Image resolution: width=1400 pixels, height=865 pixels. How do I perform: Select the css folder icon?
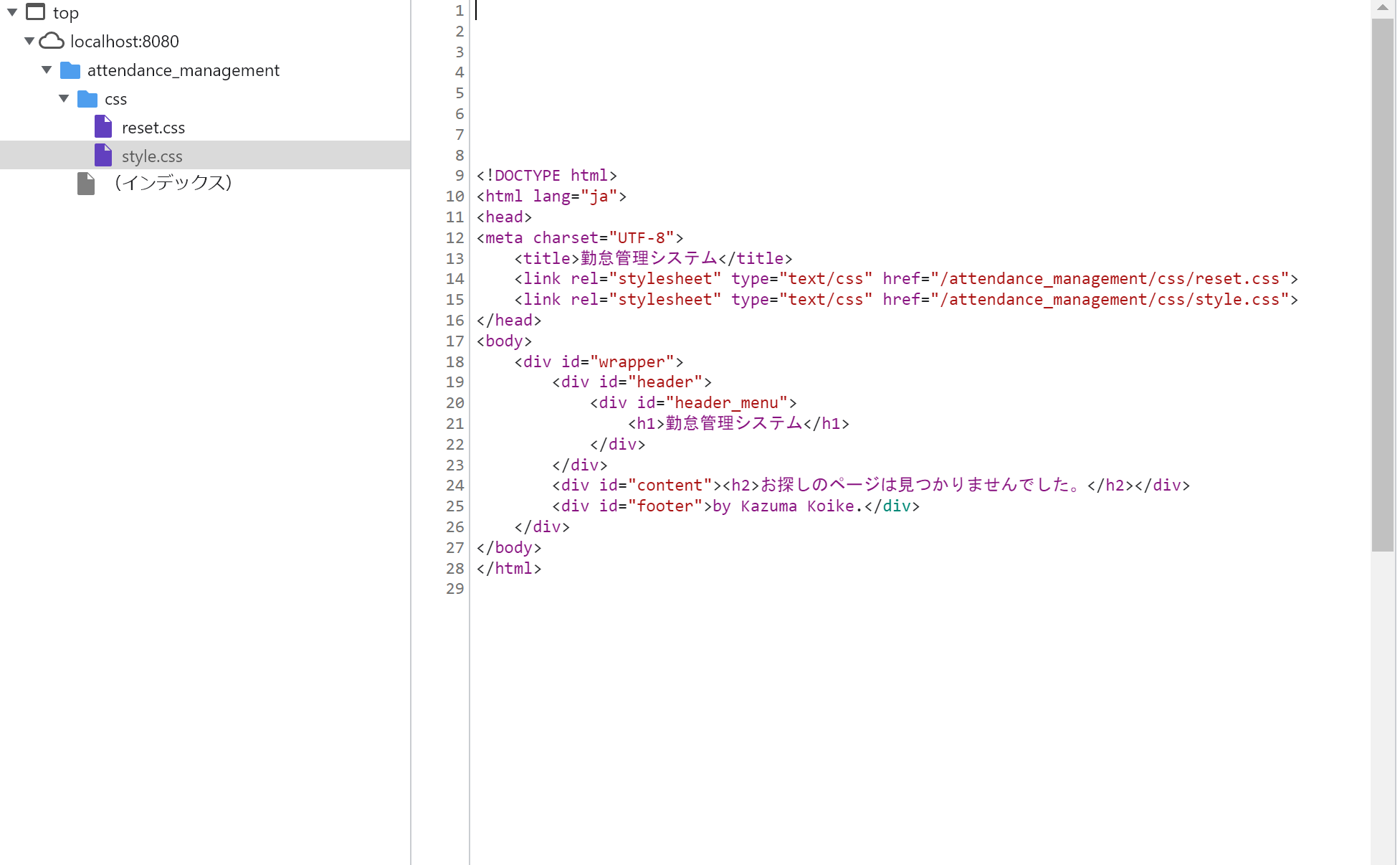tap(86, 98)
